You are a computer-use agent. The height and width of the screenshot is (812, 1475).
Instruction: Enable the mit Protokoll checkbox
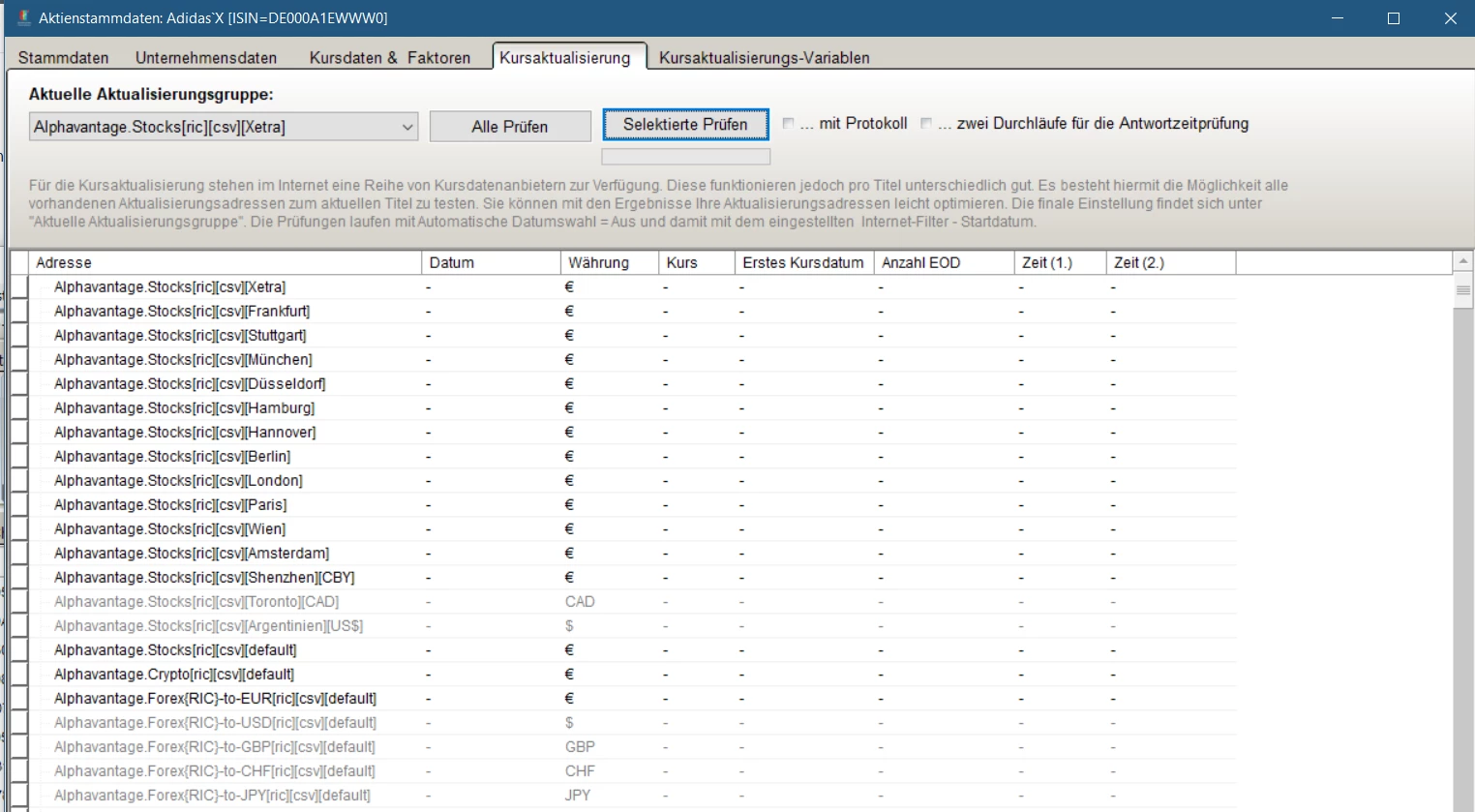789,124
